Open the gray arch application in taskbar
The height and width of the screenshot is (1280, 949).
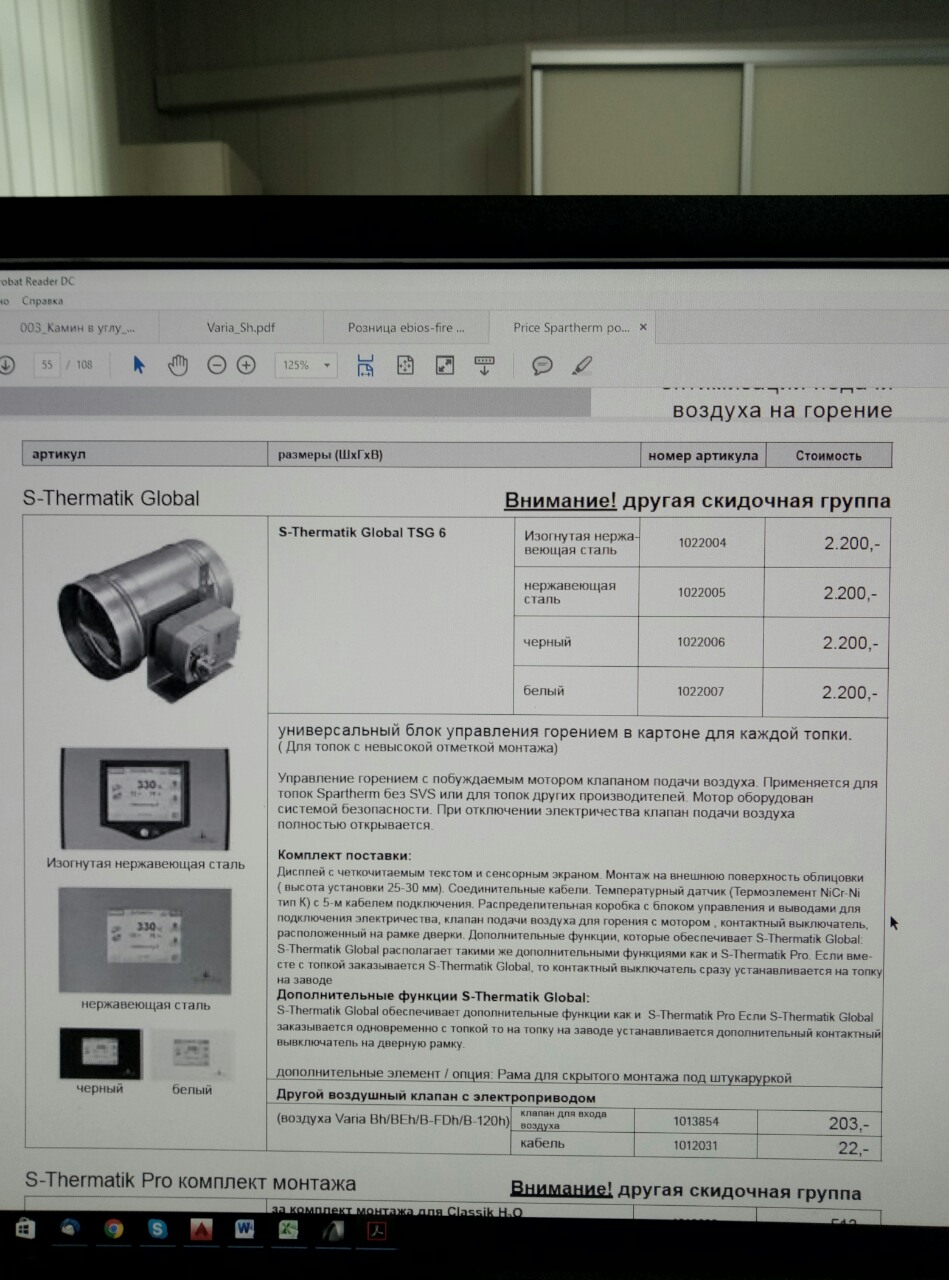pos(332,1230)
